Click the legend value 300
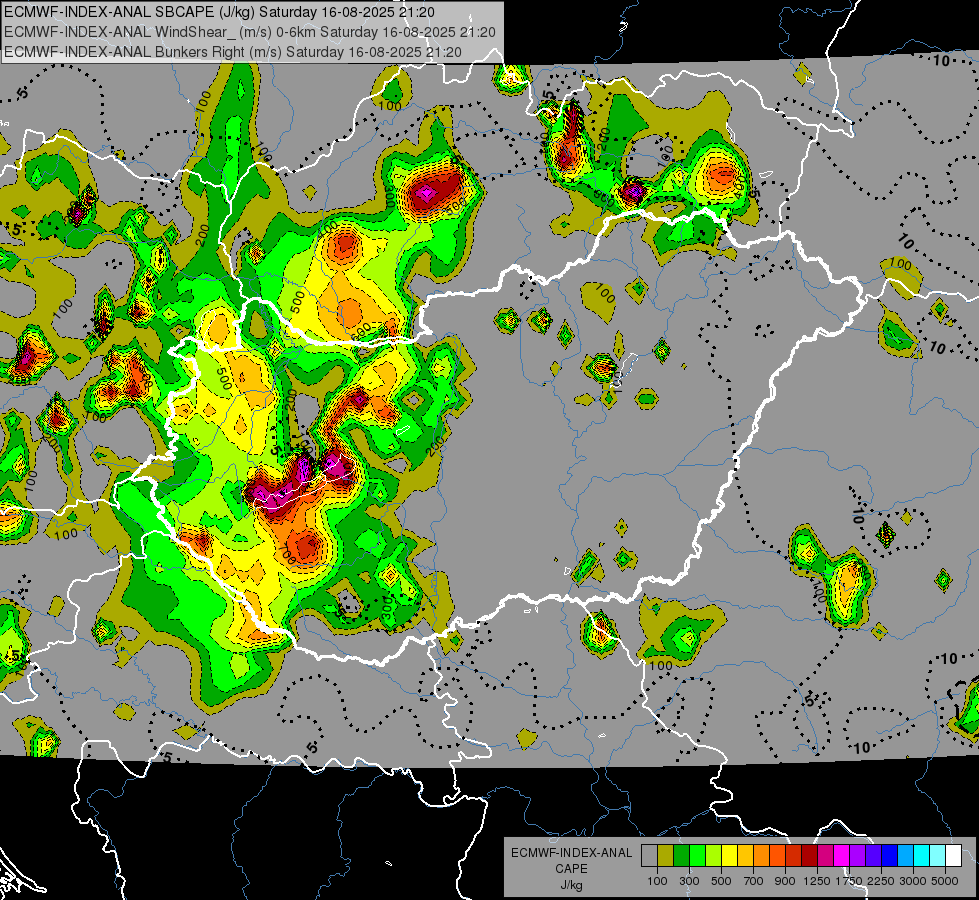The width and height of the screenshot is (979, 900). pos(689,881)
